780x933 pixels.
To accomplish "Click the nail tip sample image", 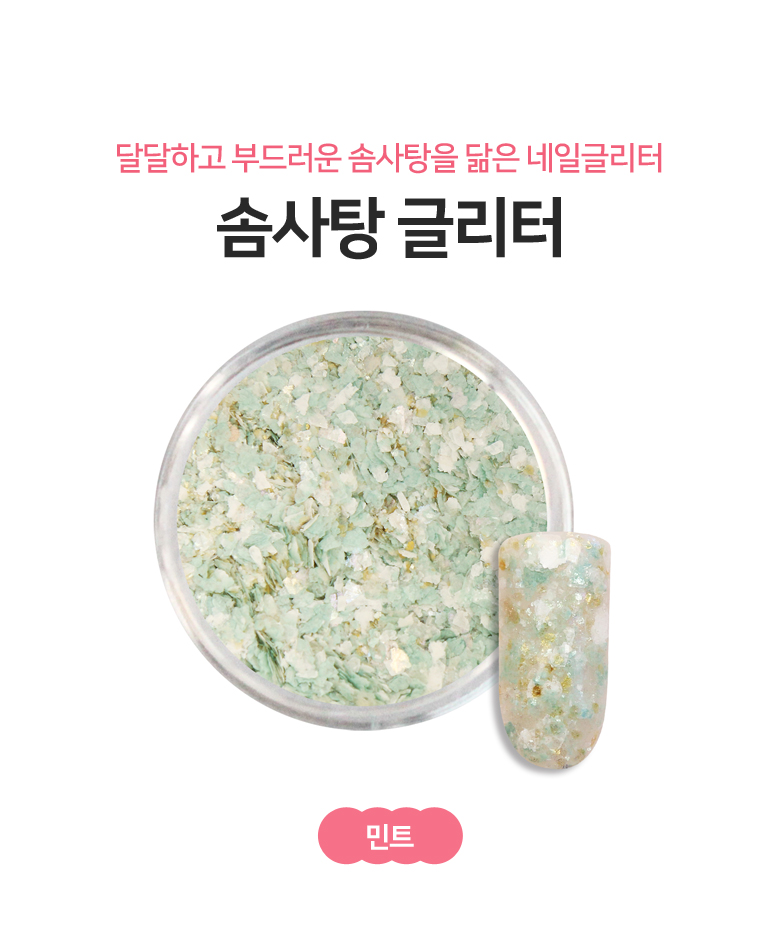I will click(x=555, y=650).
